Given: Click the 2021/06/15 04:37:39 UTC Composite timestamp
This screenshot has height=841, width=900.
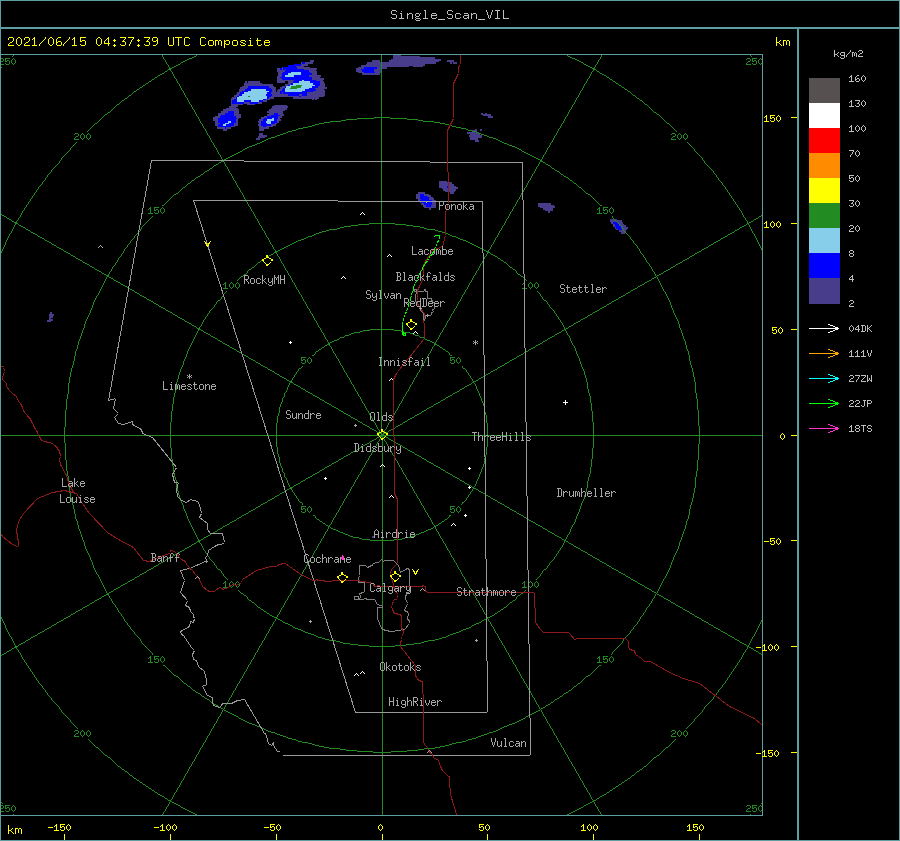Looking at the screenshot, I should pos(138,42).
